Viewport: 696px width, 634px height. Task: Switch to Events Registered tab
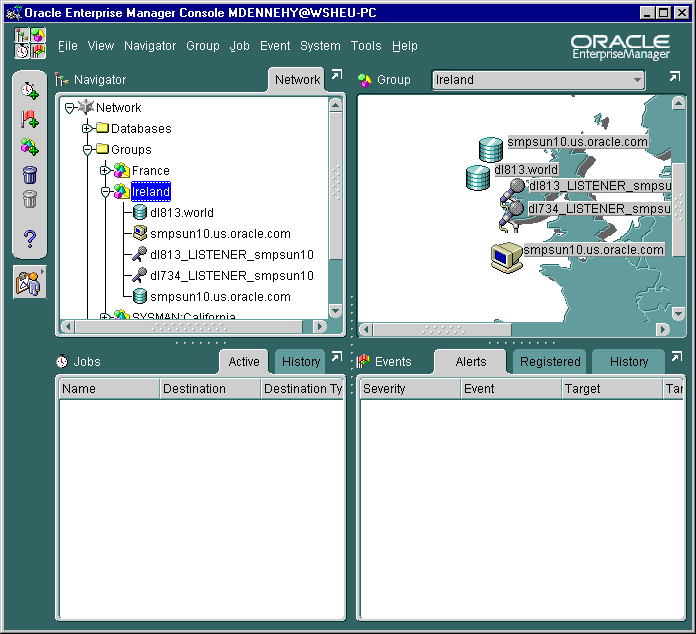pyautogui.click(x=550, y=361)
